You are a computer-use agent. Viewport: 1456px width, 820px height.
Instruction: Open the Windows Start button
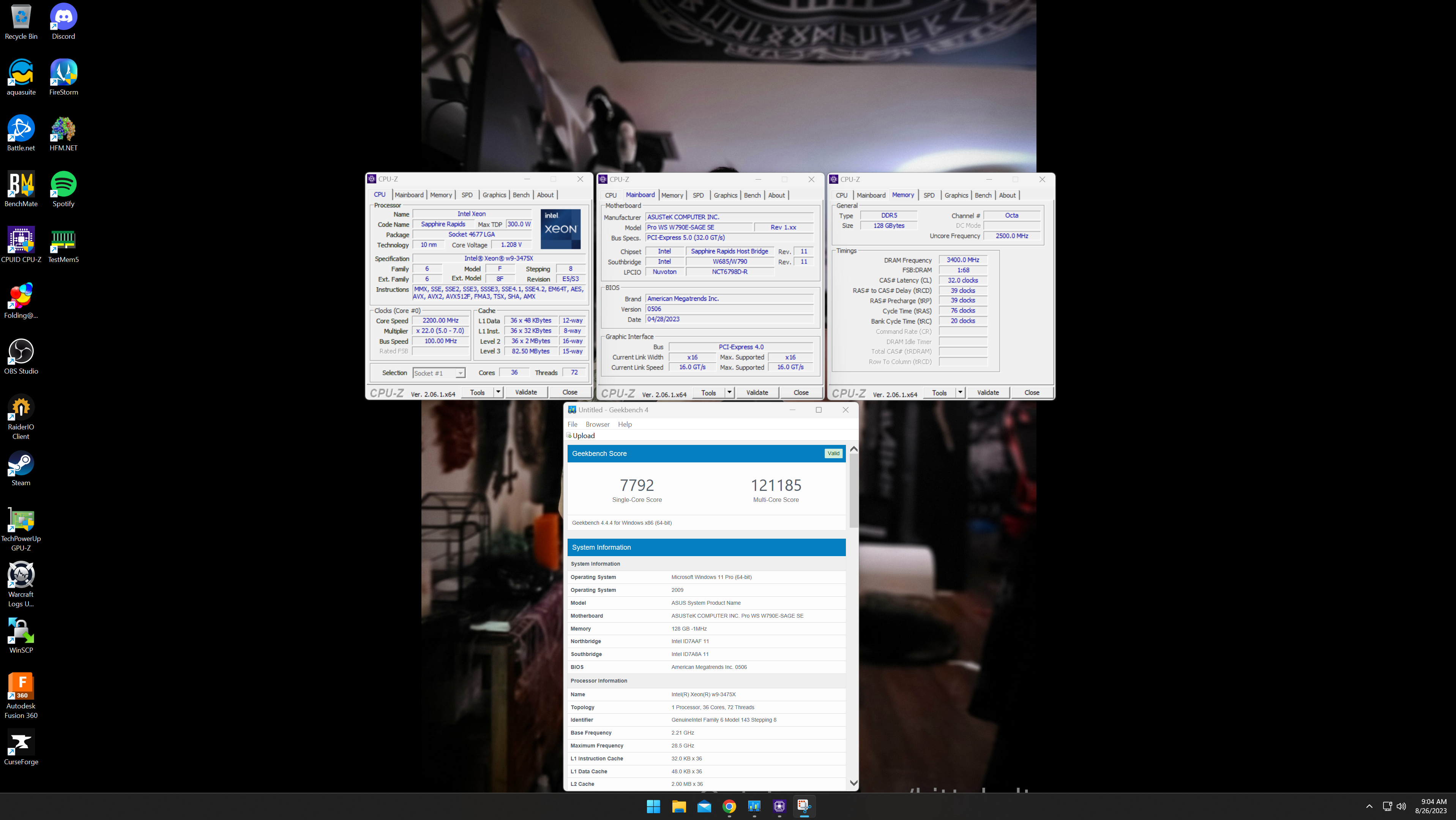click(x=653, y=806)
